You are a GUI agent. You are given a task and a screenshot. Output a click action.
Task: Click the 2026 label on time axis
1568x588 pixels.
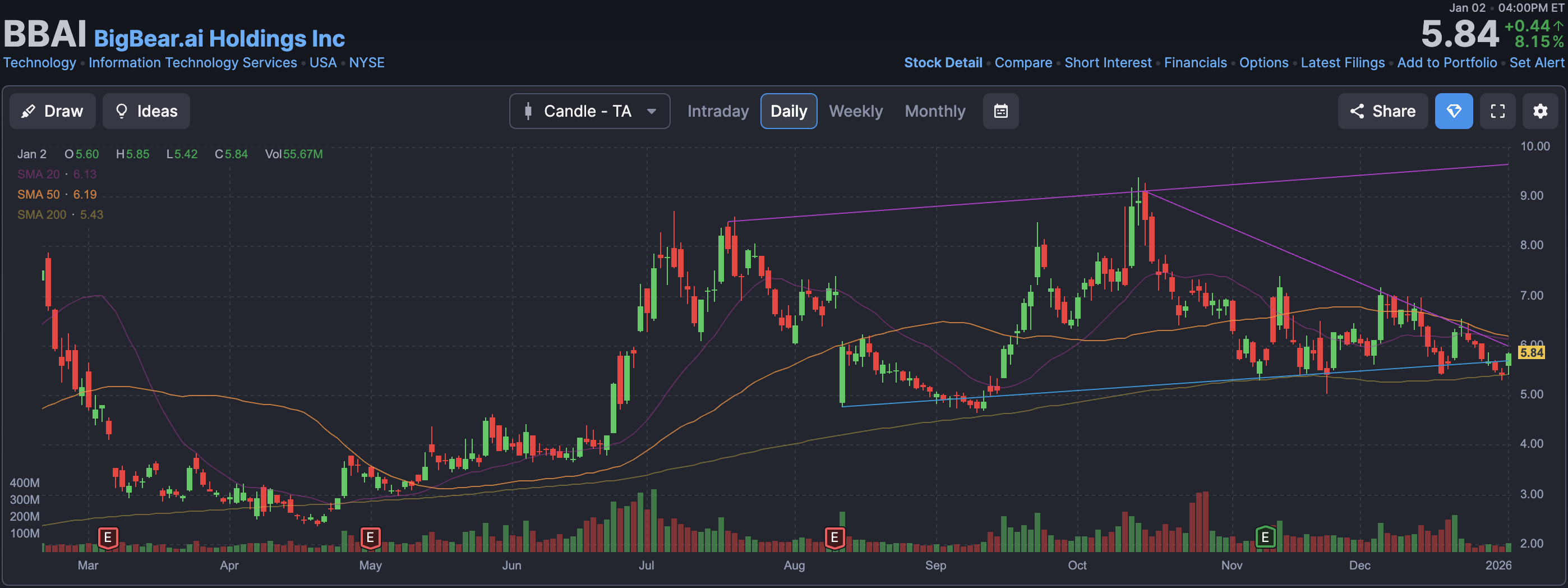[1498, 565]
